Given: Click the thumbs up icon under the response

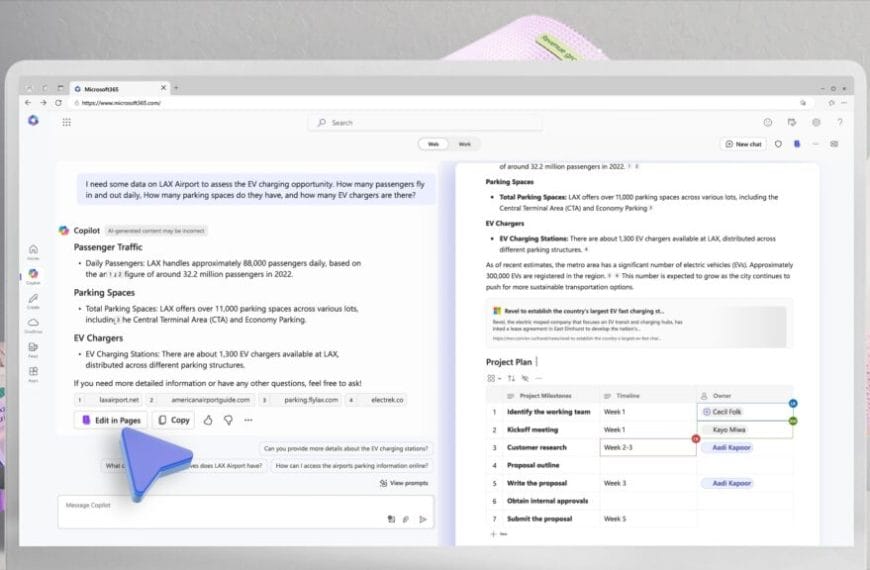Looking at the screenshot, I should pyautogui.click(x=208, y=420).
